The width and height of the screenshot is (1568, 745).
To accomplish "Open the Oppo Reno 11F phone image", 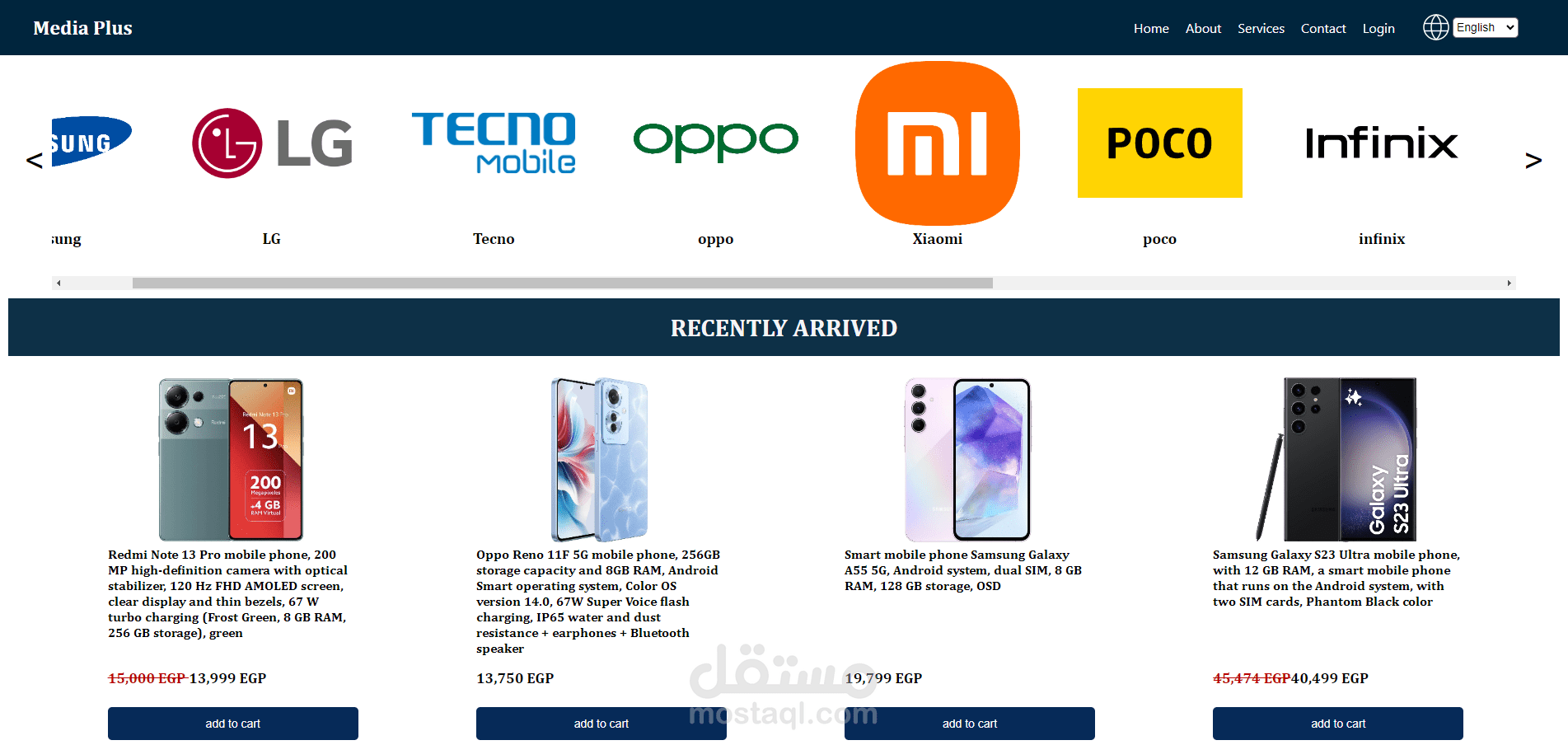I will coord(600,459).
